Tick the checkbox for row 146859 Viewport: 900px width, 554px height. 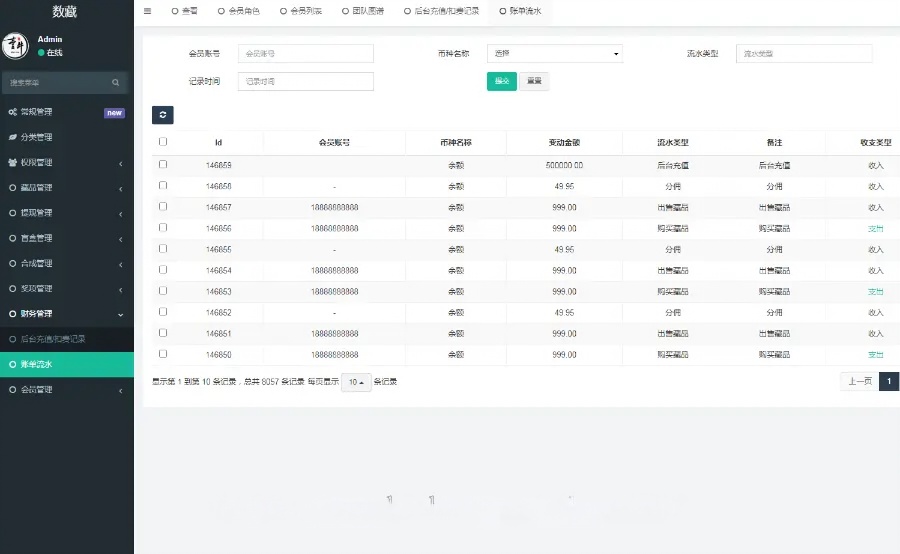tap(163, 164)
